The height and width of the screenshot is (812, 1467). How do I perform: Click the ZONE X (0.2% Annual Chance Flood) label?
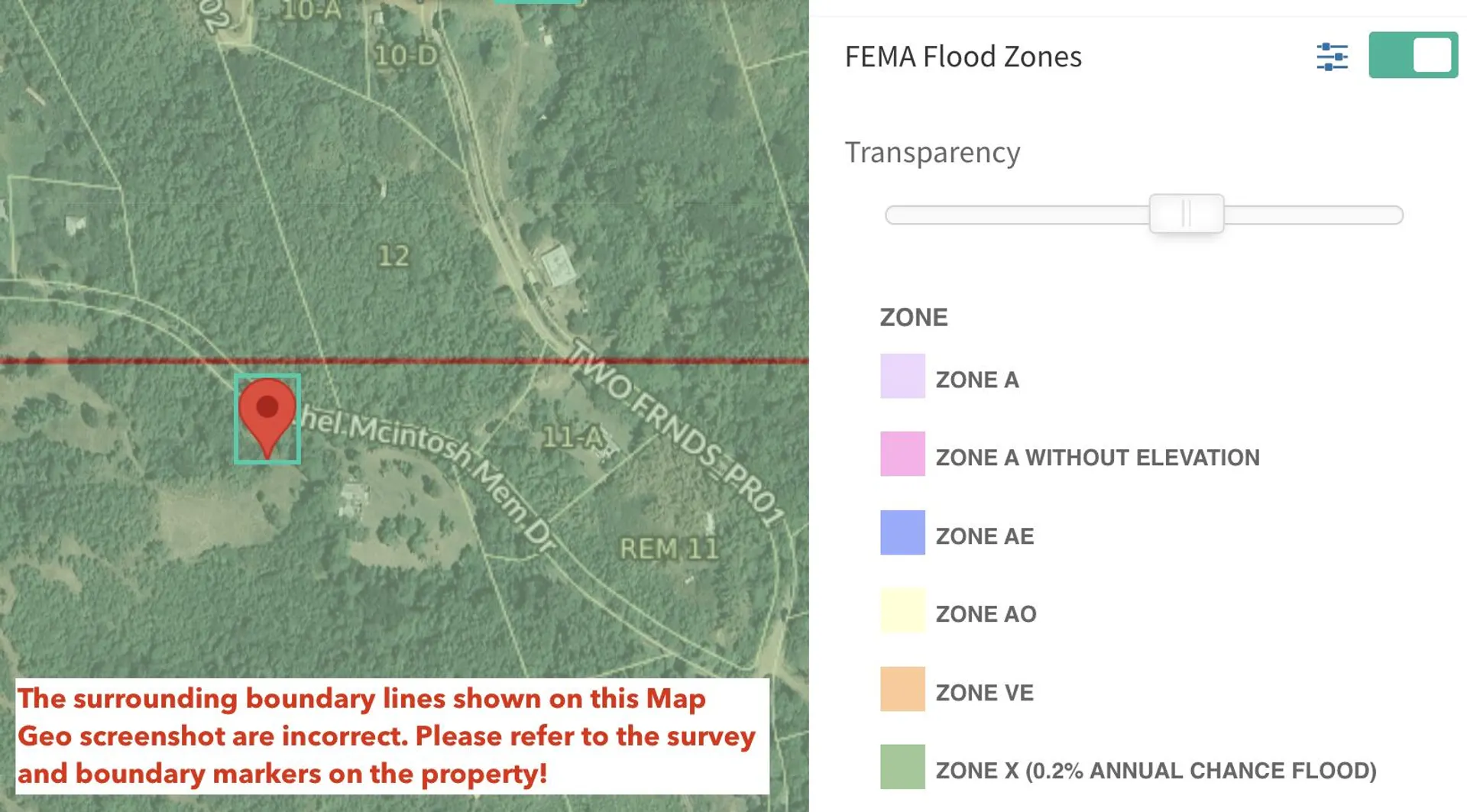pyautogui.click(x=1155, y=771)
